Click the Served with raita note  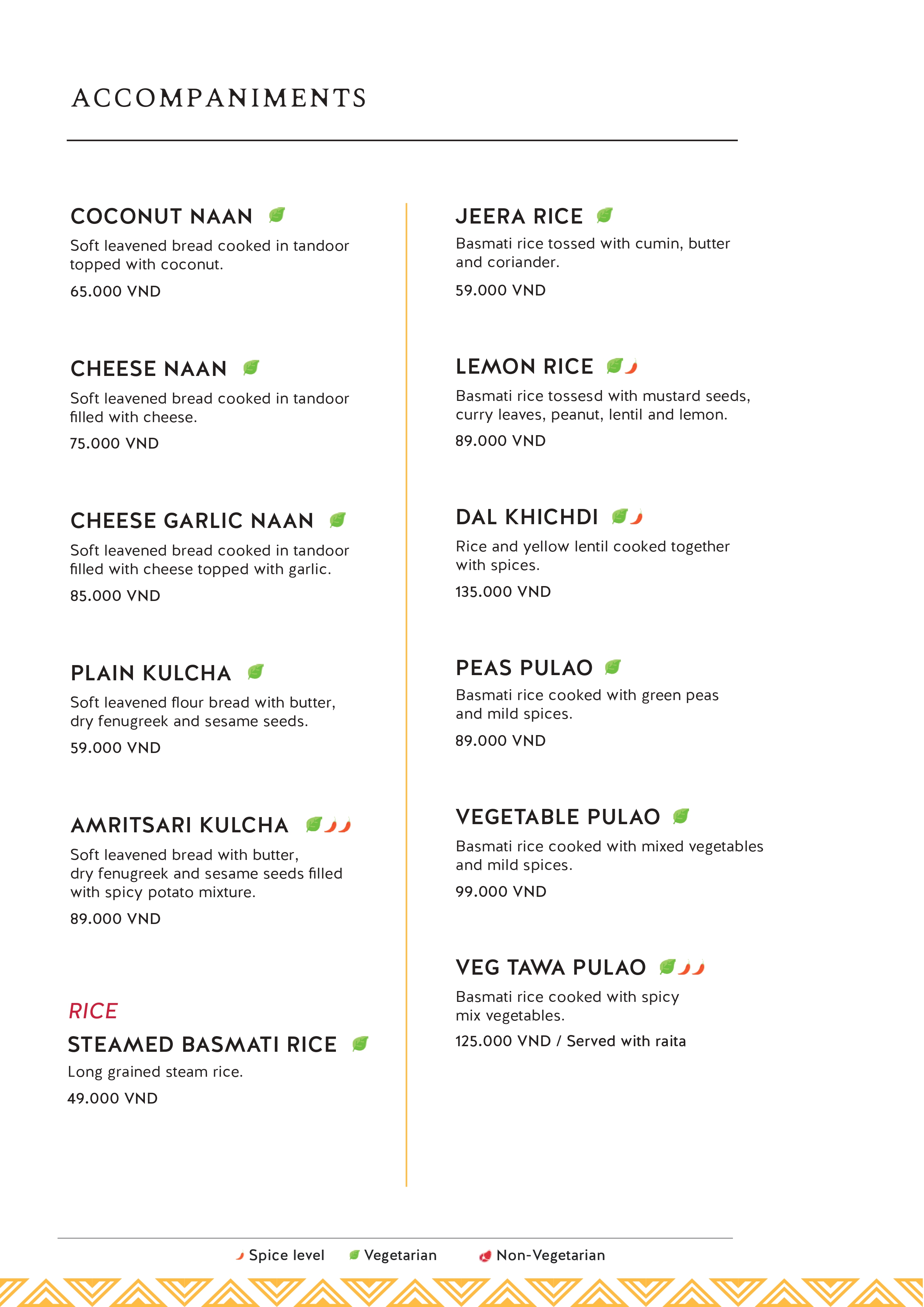coord(626,1041)
